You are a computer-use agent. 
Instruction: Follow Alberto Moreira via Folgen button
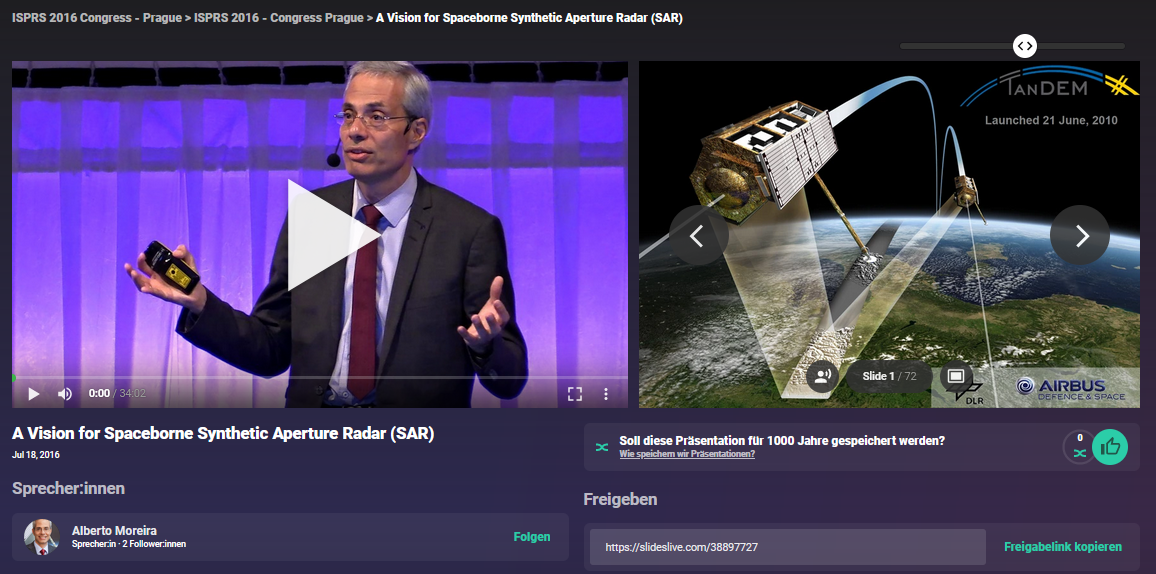click(532, 536)
